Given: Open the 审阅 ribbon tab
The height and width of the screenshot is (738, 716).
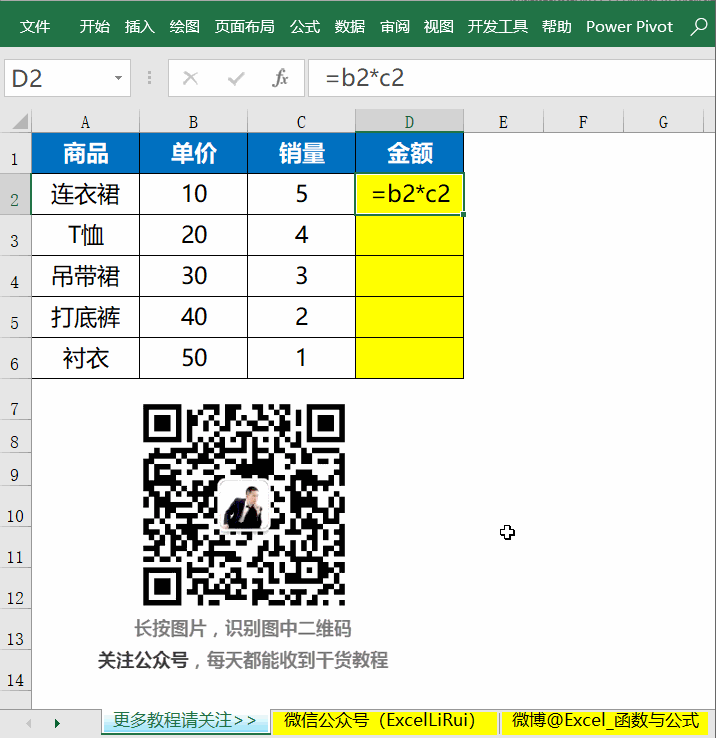Looking at the screenshot, I should point(395,27).
